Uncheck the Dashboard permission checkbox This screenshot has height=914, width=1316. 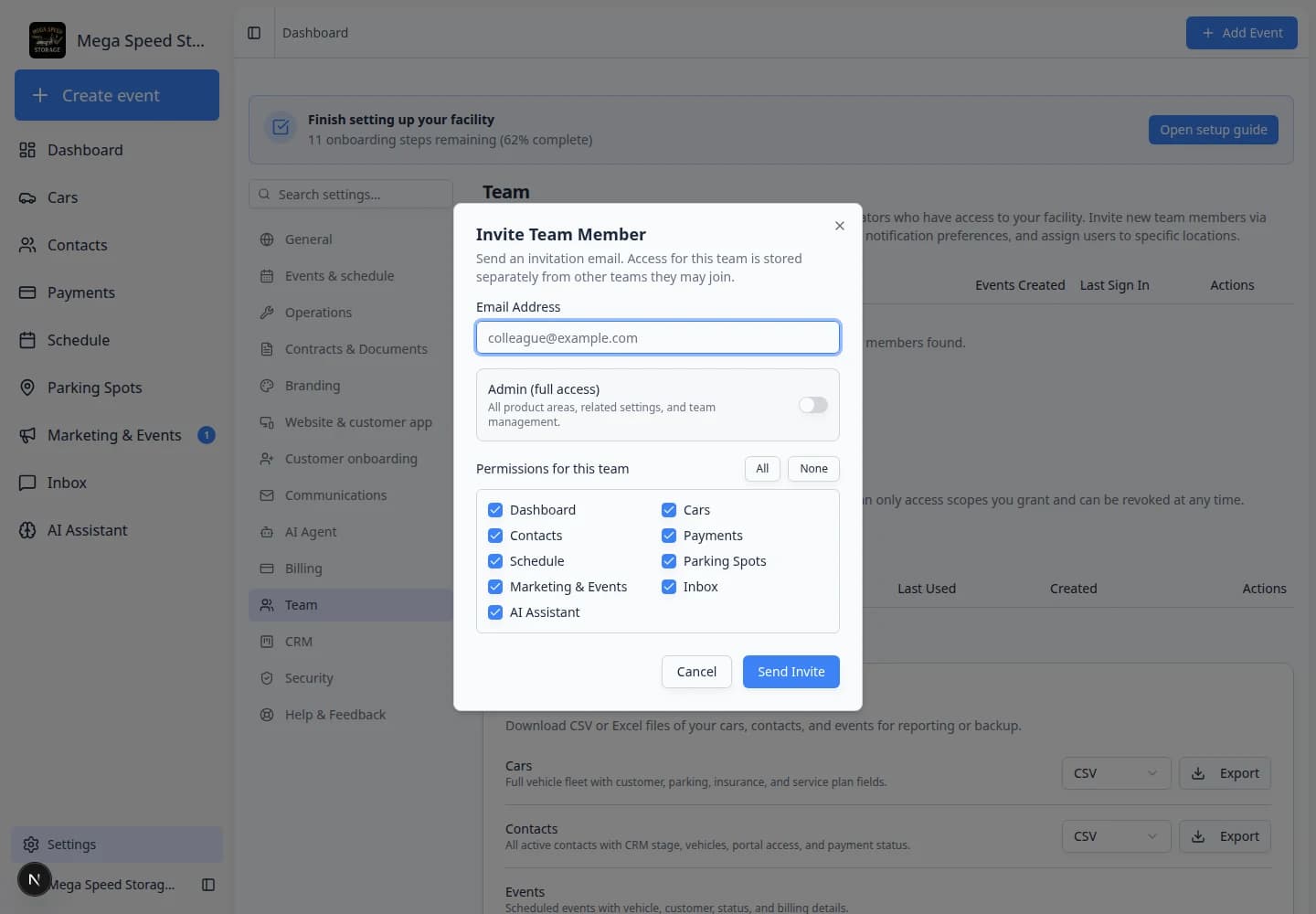(495, 510)
